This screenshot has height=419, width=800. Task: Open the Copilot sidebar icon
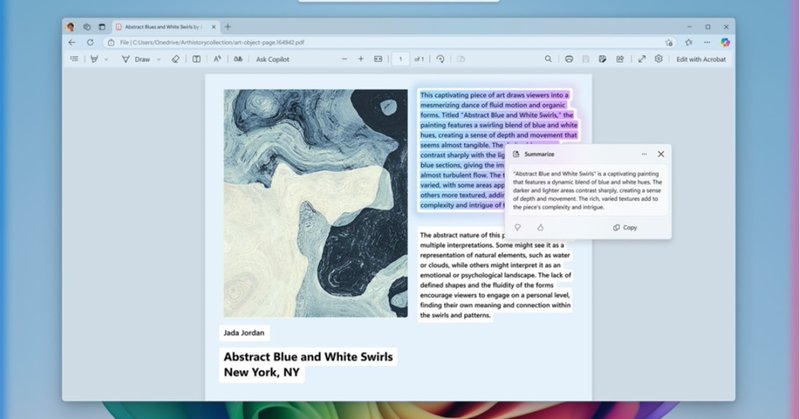pos(725,42)
